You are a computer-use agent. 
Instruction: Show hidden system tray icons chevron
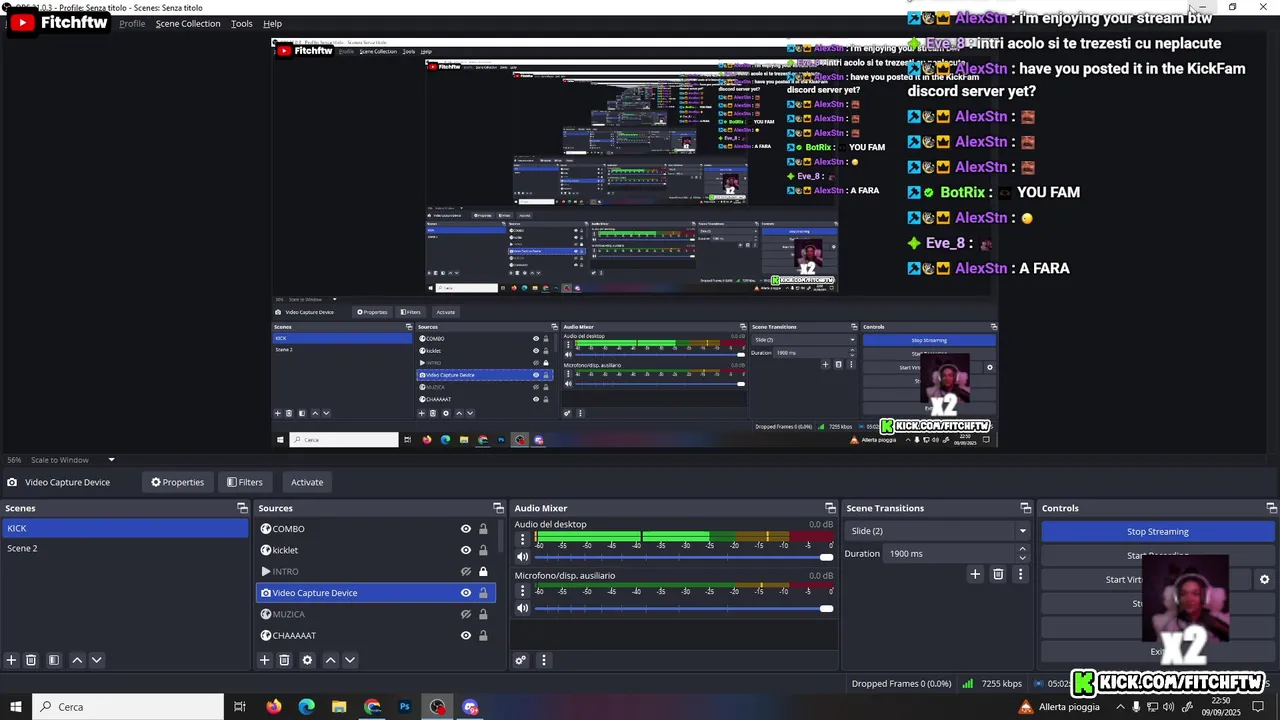[x=1120, y=707]
